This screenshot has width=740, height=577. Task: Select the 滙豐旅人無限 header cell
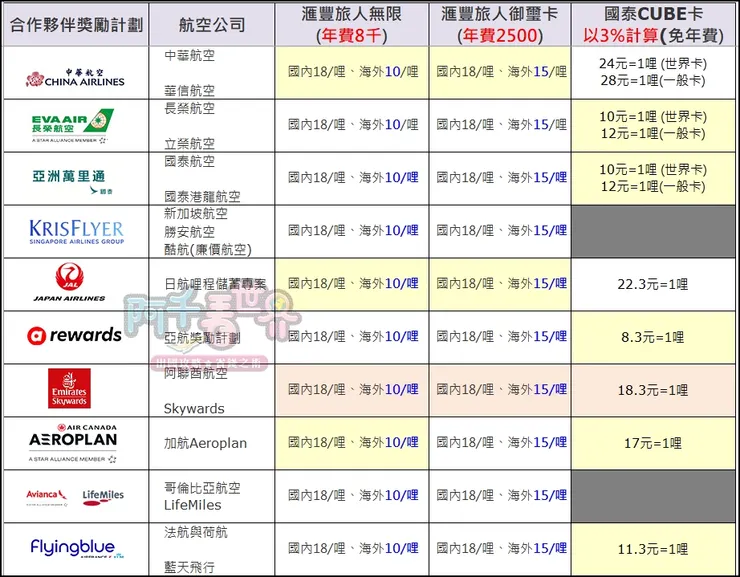pos(352,25)
